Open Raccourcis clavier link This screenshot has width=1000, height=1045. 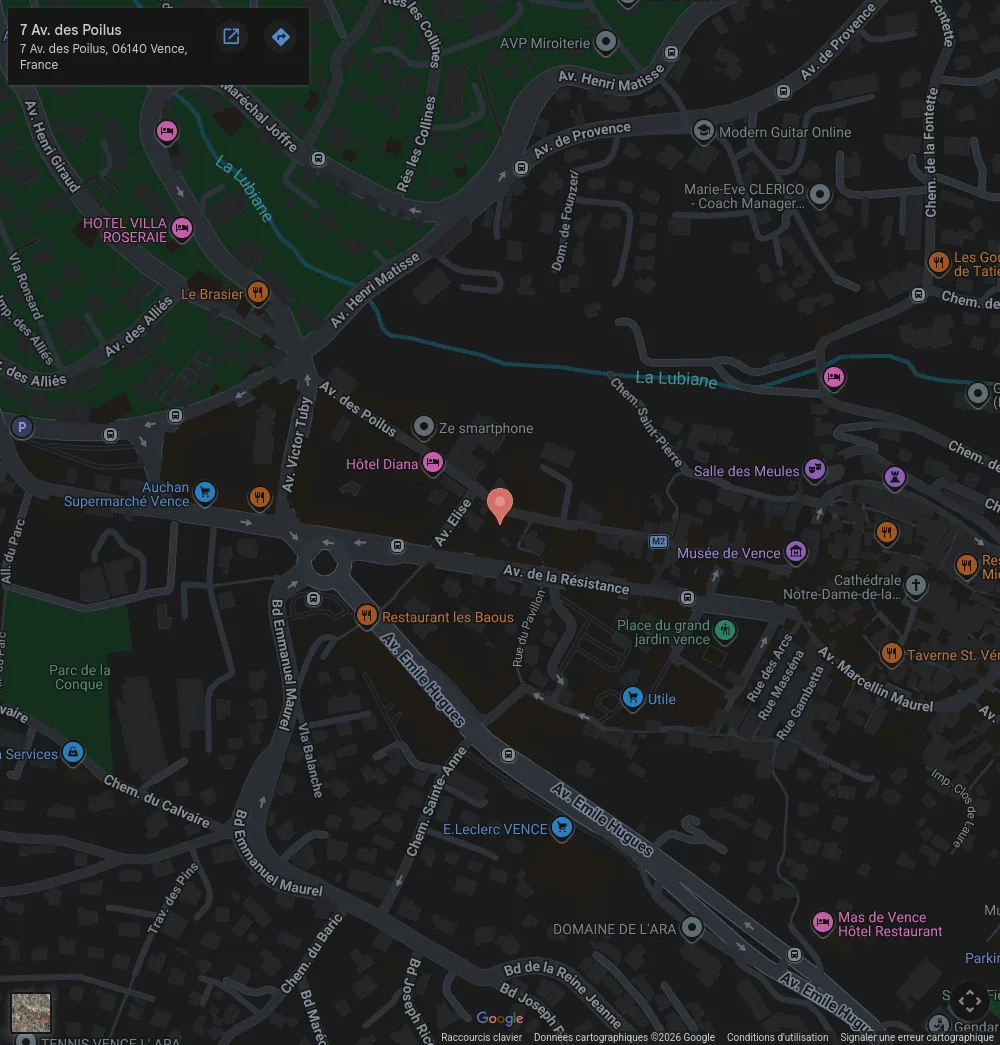pyautogui.click(x=481, y=1038)
